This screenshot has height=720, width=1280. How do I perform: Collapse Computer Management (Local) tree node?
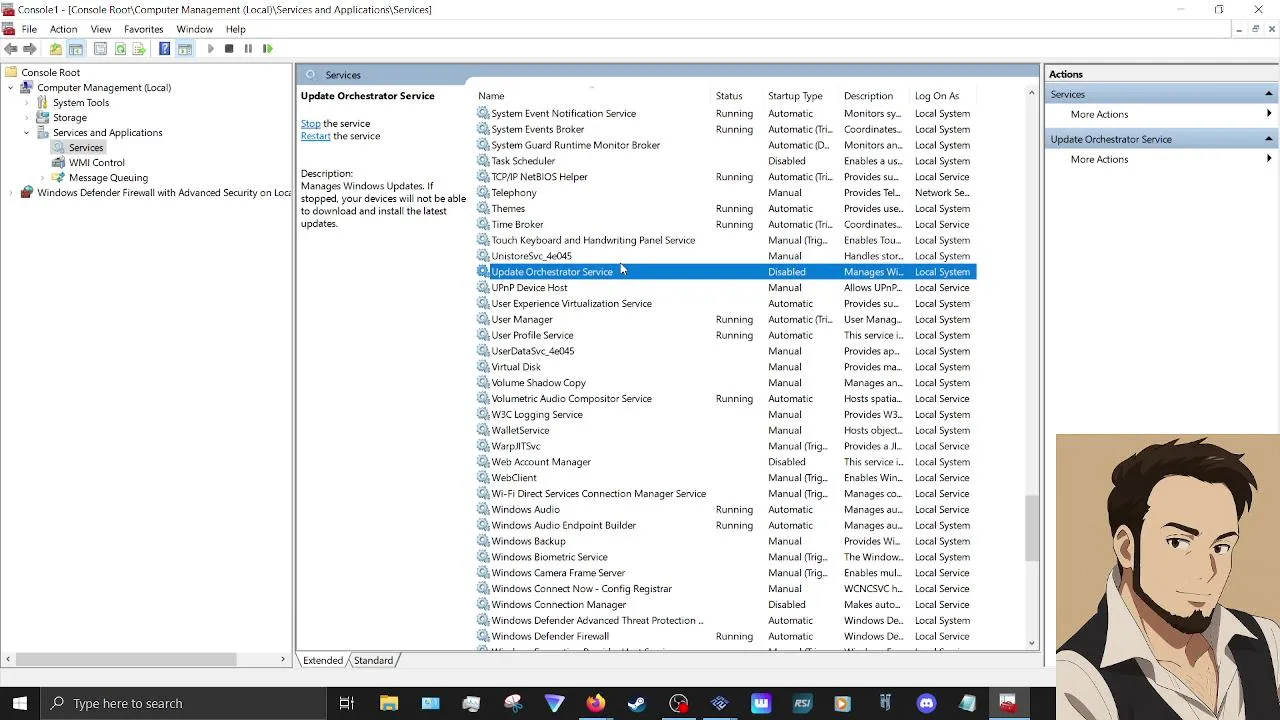point(11,88)
